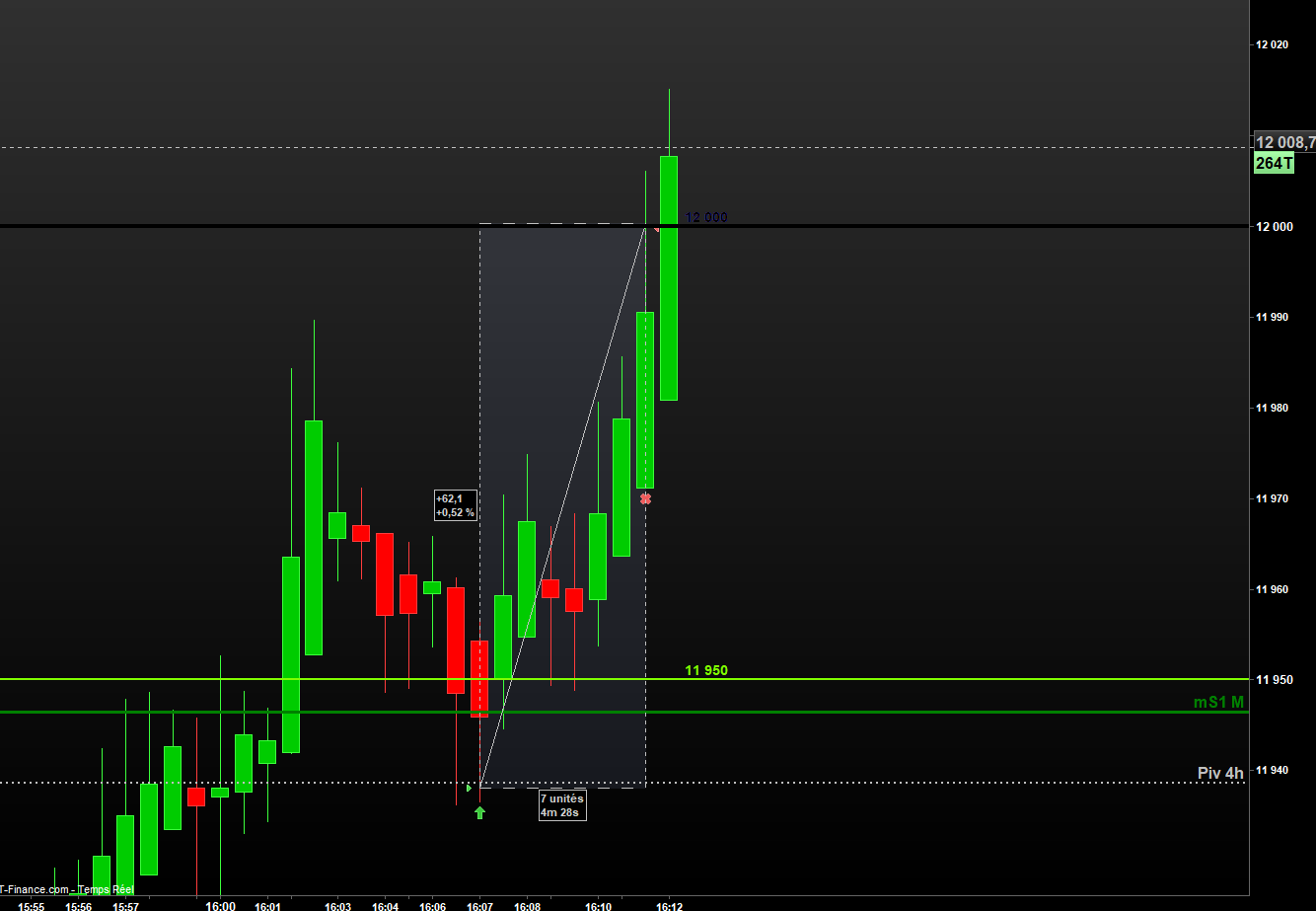
Task: Click the 16:00 time axis label
Action: click(220, 906)
